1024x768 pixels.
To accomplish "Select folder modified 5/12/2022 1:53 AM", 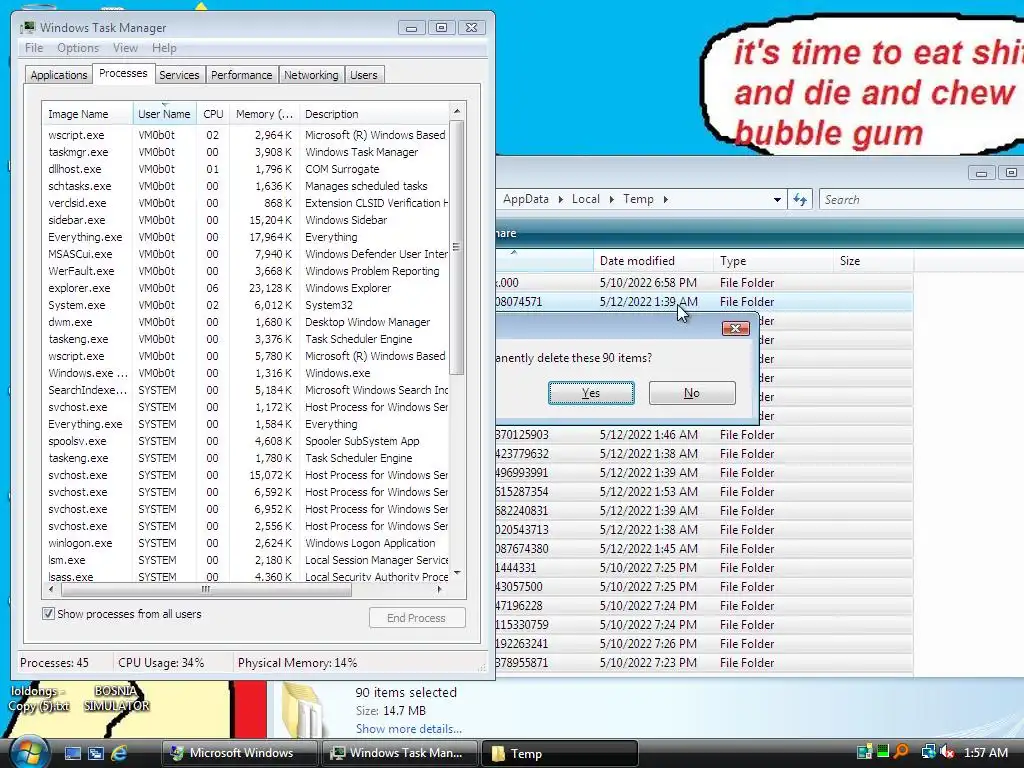I will pyautogui.click(x=704, y=492).
